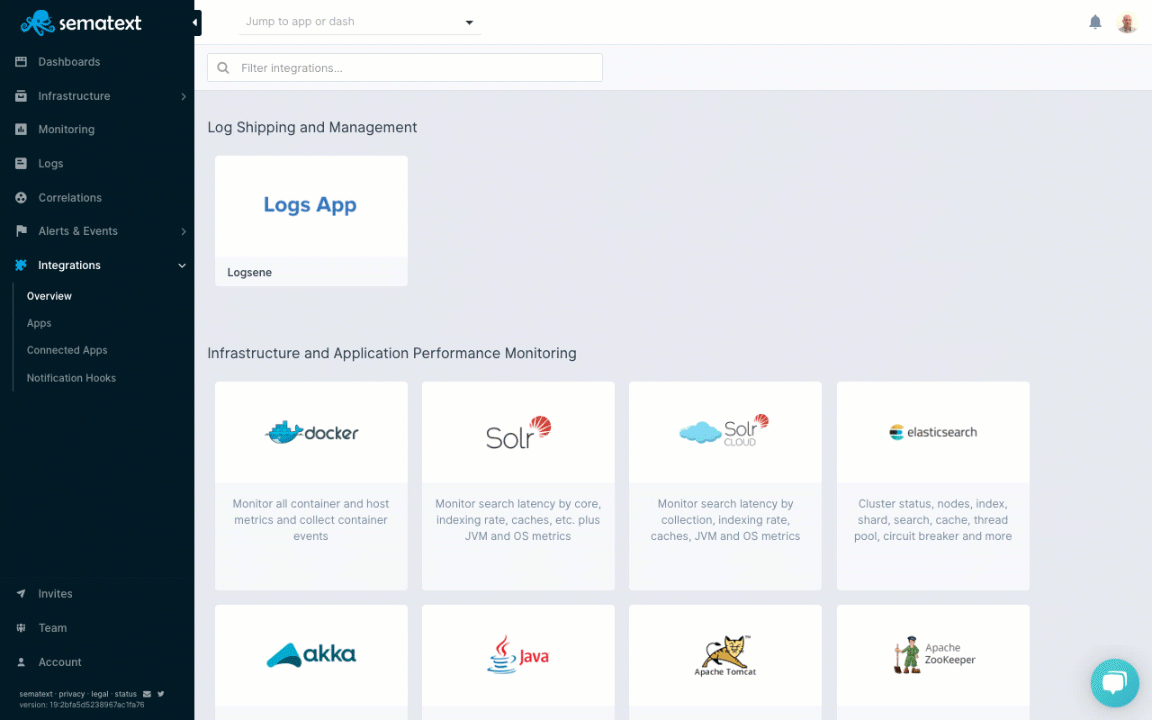This screenshot has width=1152, height=720.
Task: Click the Correlations sidebar icon
Action: pos(21,198)
